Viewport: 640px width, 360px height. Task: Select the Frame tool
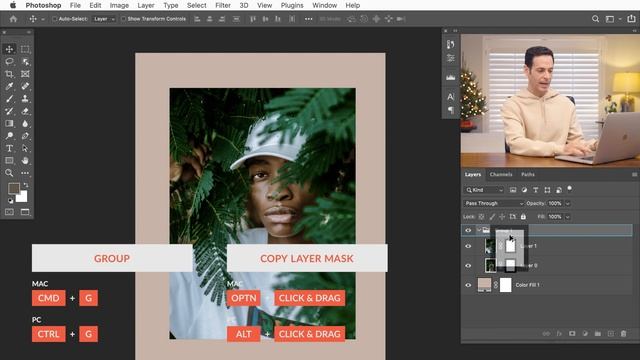[x=25, y=74]
